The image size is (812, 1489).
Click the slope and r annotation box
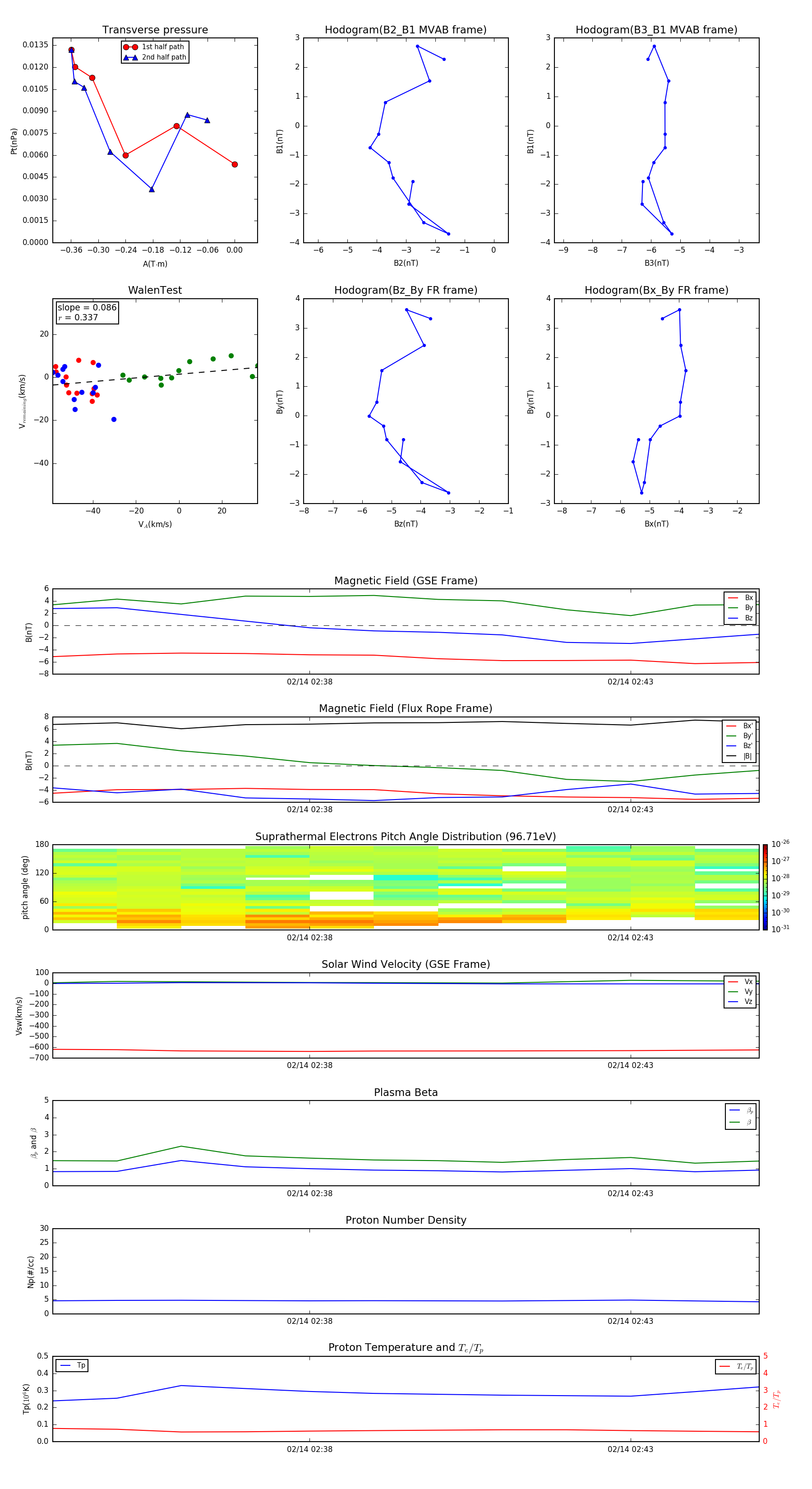[x=87, y=312]
